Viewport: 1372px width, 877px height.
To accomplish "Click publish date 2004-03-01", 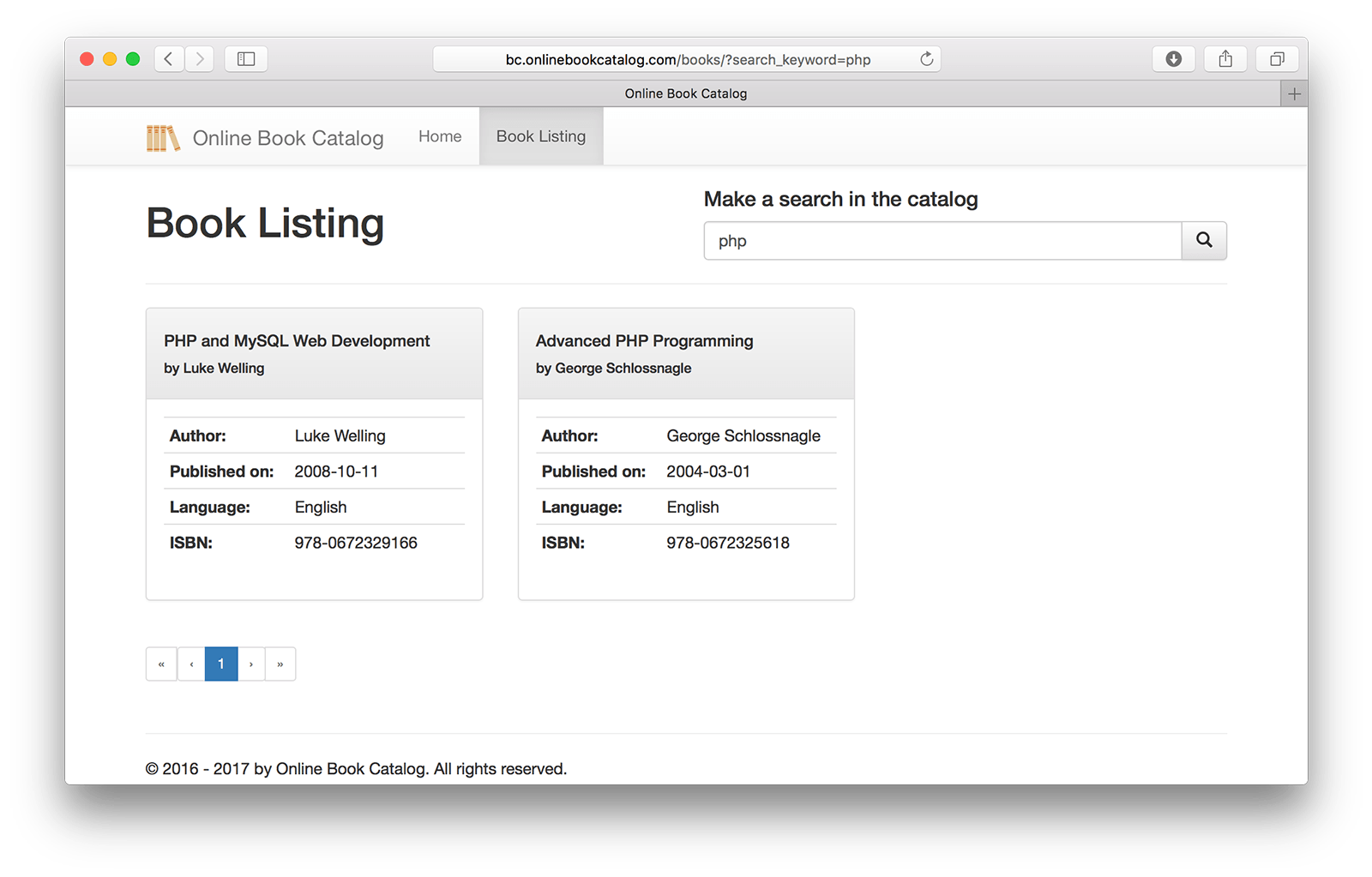I will (708, 472).
